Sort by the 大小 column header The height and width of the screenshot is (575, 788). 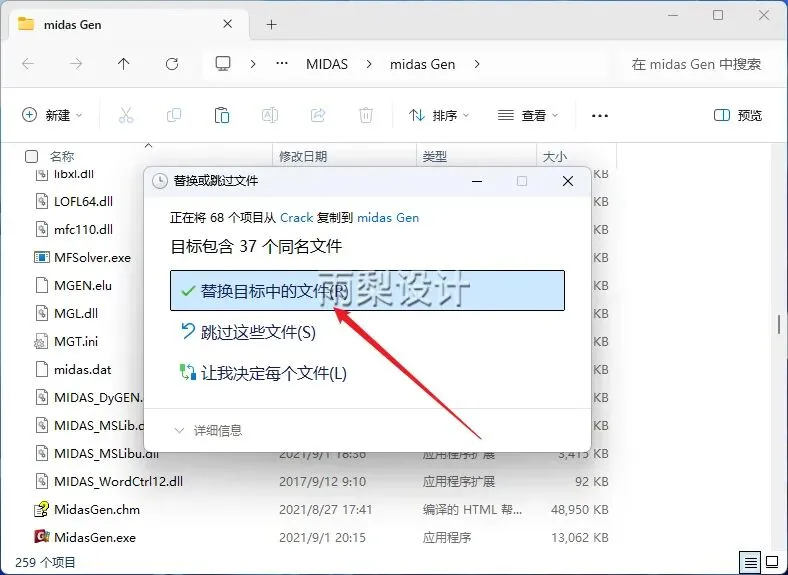[555, 157]
